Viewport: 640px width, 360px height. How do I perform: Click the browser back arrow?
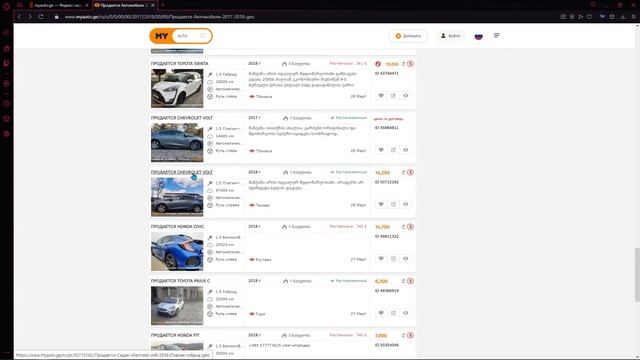pos(19,17)
